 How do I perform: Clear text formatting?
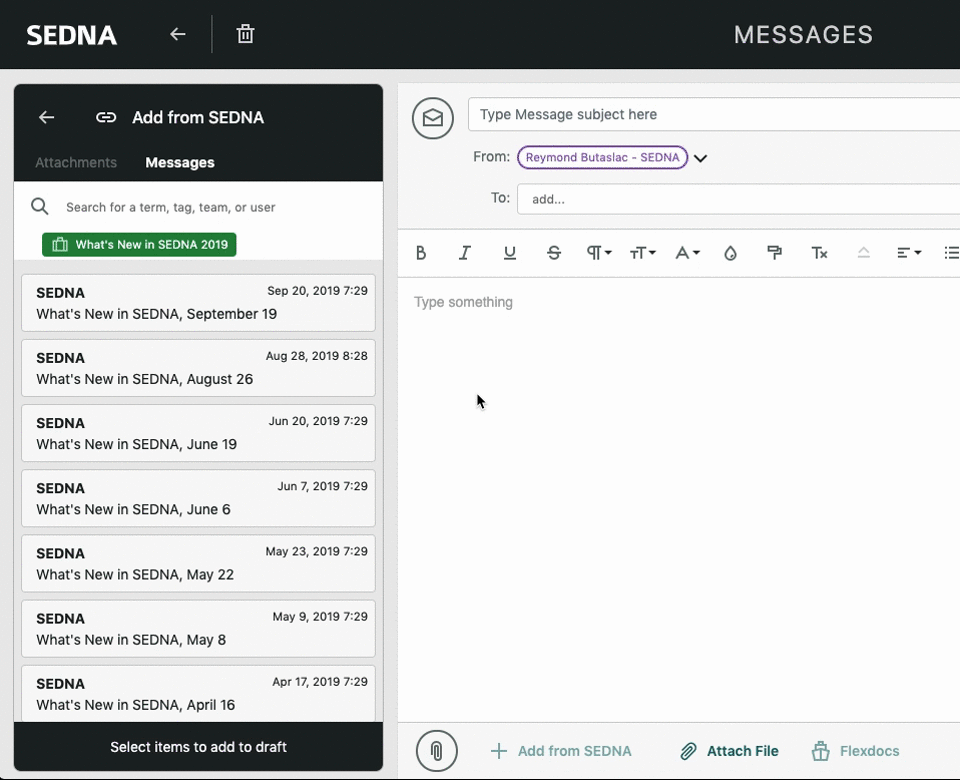click(x=819, y=253)
